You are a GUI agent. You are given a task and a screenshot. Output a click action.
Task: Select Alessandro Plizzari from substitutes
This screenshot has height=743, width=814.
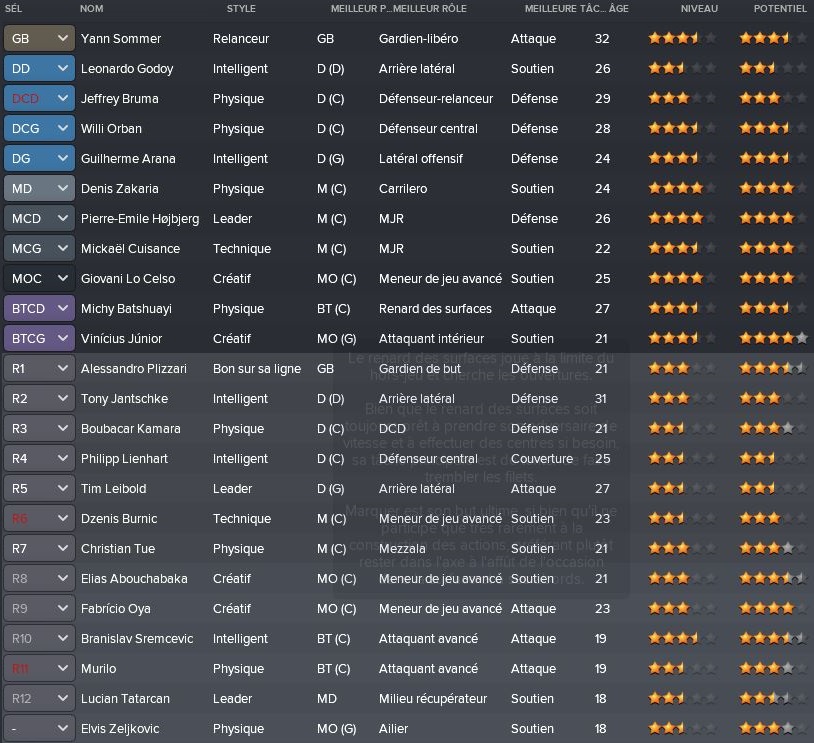coord(134,369)
